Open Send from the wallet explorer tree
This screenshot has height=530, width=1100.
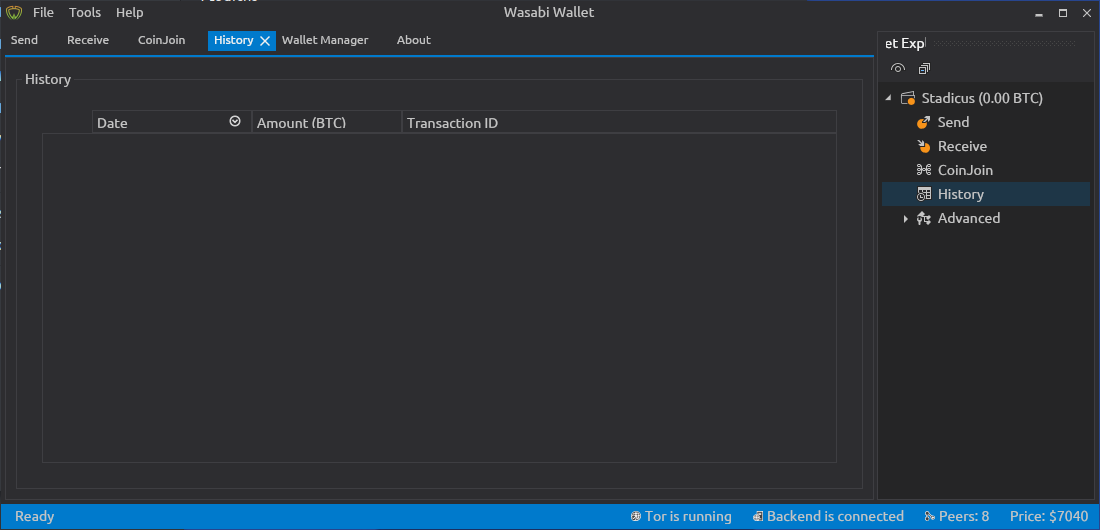click(x=953, y=122)
